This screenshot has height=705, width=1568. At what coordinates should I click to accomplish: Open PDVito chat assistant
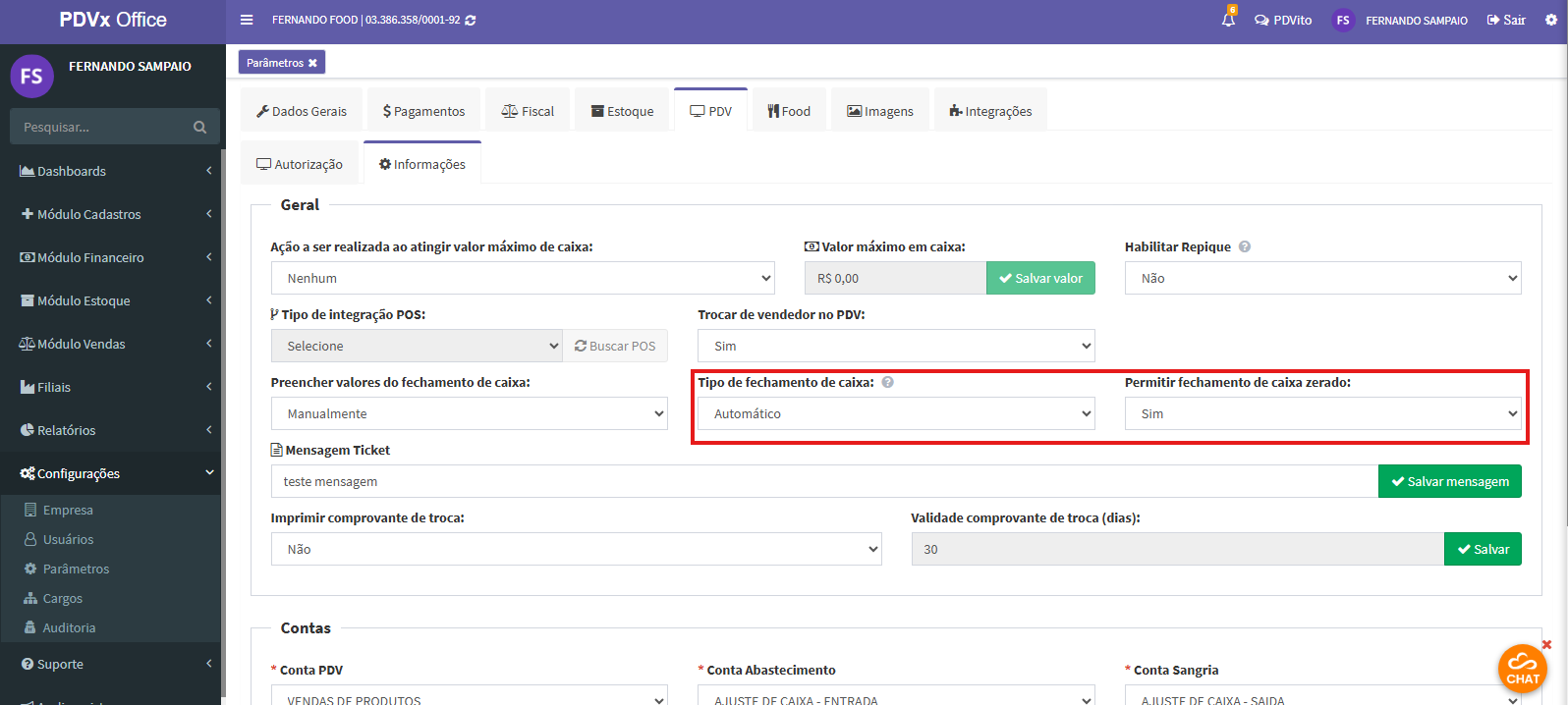[1283, 20]
